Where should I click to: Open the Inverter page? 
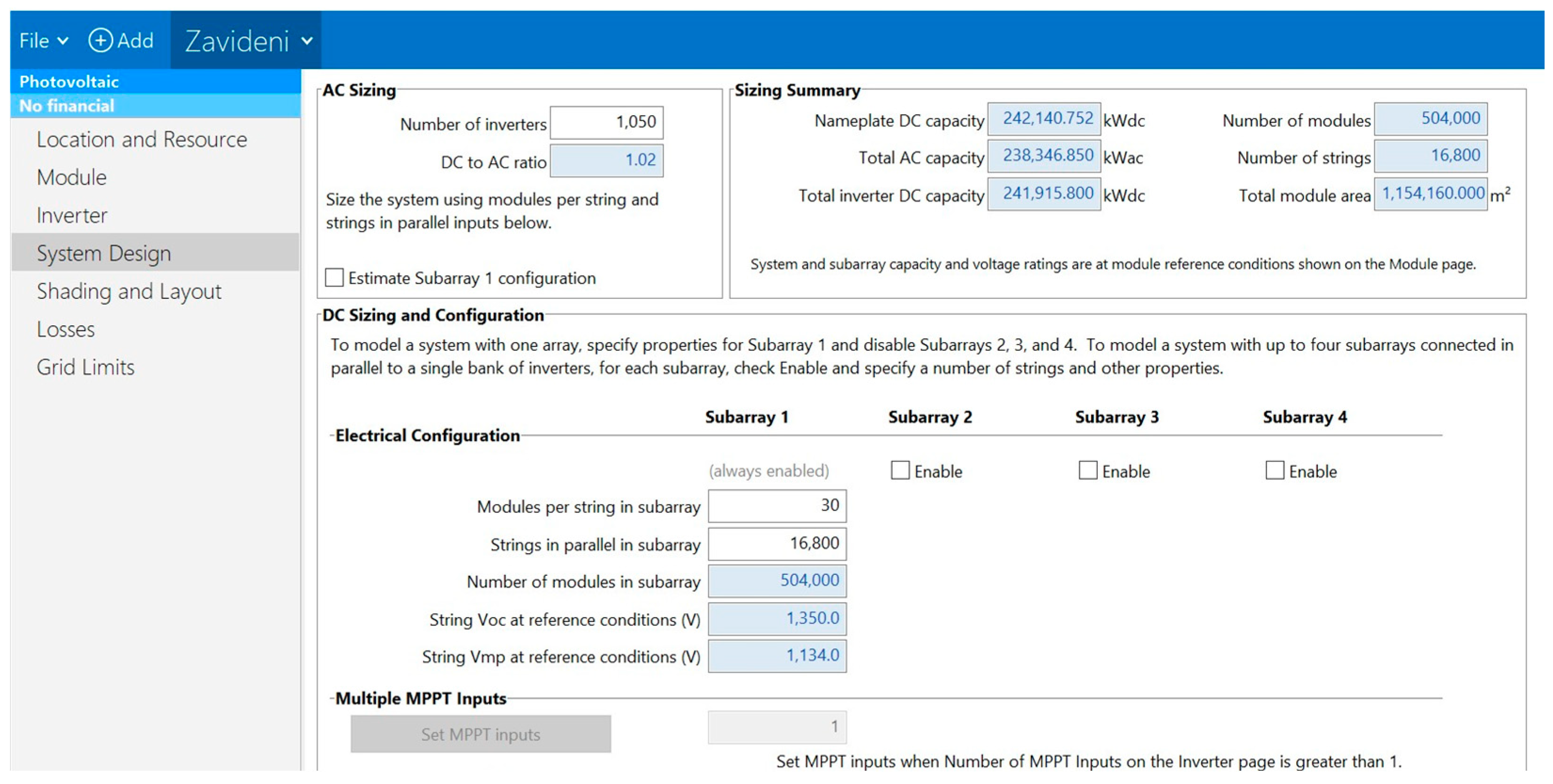pyautogui.click(x=72, y=215)
